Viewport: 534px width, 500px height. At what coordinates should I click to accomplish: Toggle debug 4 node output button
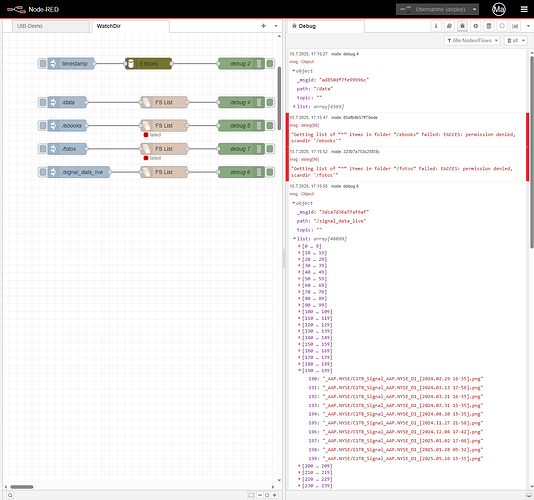point(270,102)
